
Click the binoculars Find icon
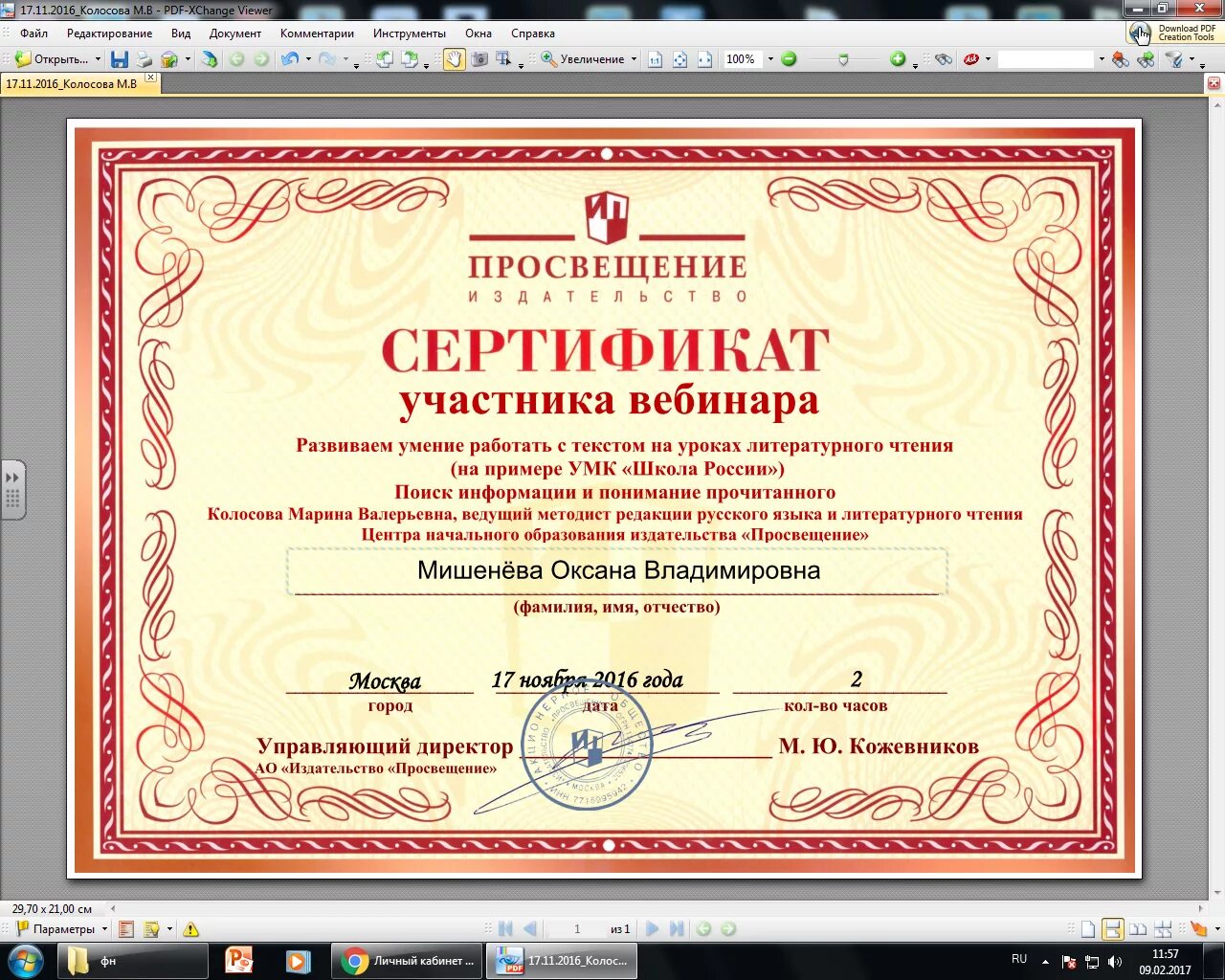(944, 59)
